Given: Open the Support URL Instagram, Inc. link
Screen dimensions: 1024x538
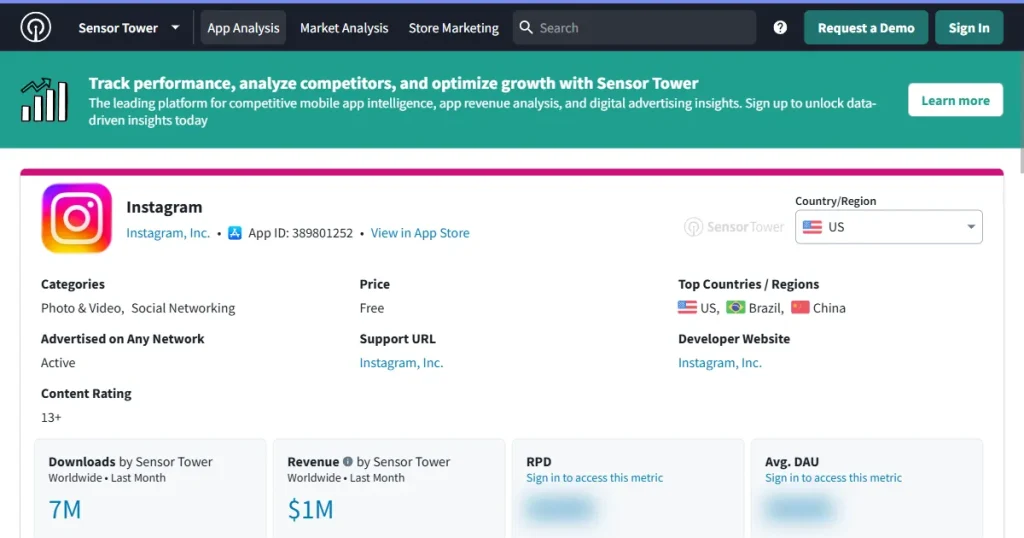Looking at the screenshot, I should point(401,362).
